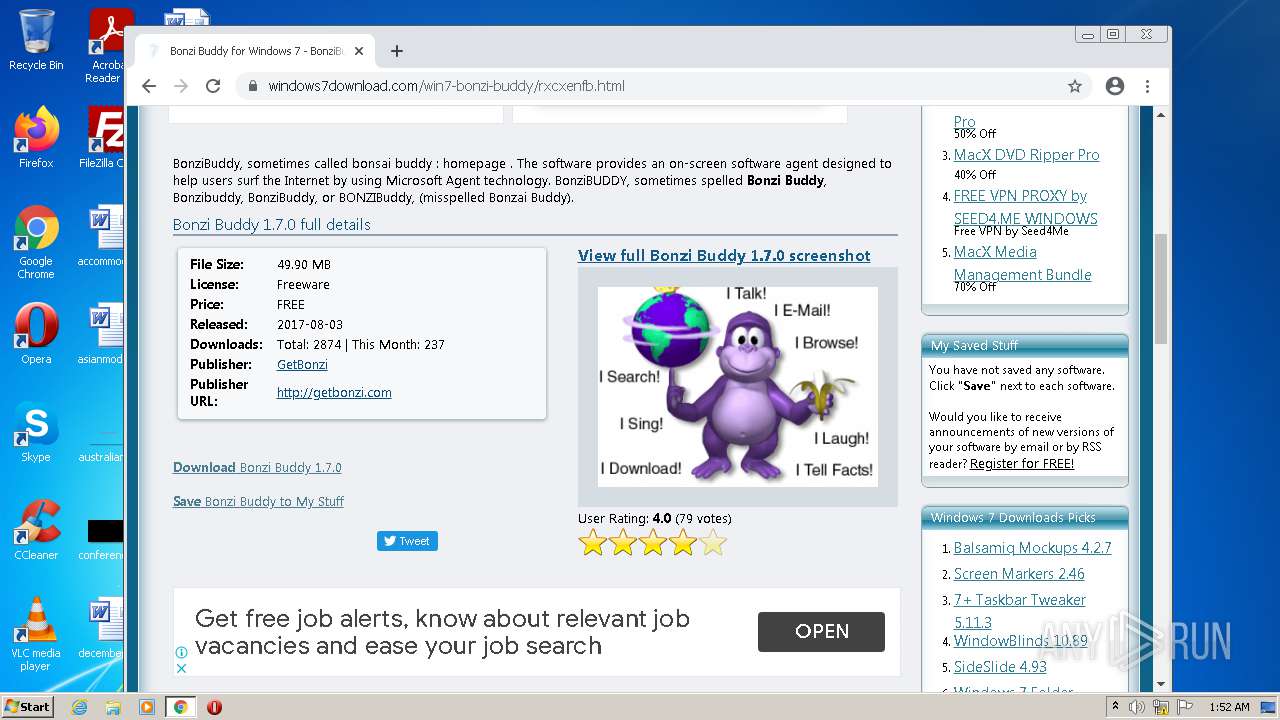1280x720 pixels.
Task: Open the file explorer taskbar icon
Action: [x=113, y=707]
